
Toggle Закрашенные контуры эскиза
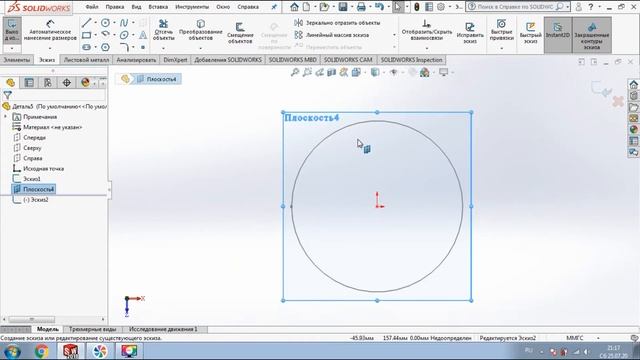[x=591, y=35]
